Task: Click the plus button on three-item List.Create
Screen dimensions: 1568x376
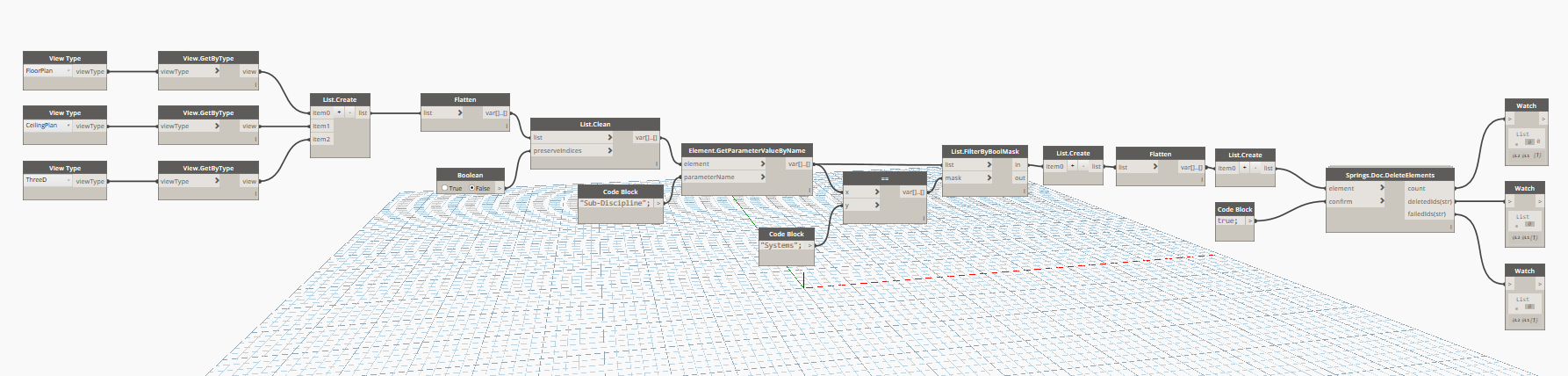Action: pos(340,112)
